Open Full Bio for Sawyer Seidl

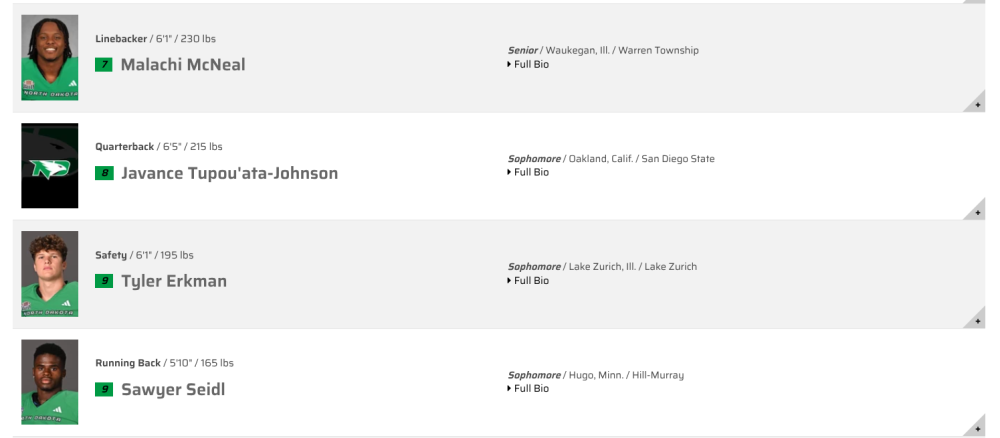[x=528, y=388]
